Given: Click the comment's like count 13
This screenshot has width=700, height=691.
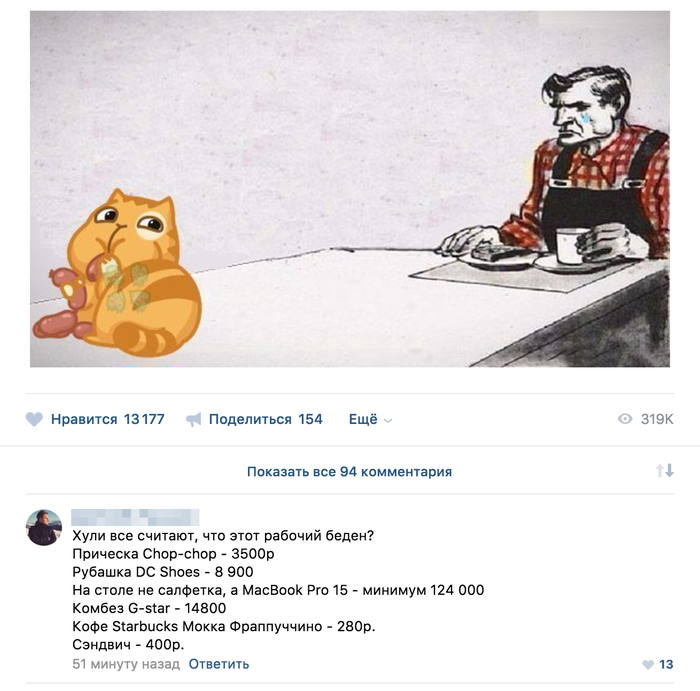Looking at the screenshot, I should (x=666, y=665).
